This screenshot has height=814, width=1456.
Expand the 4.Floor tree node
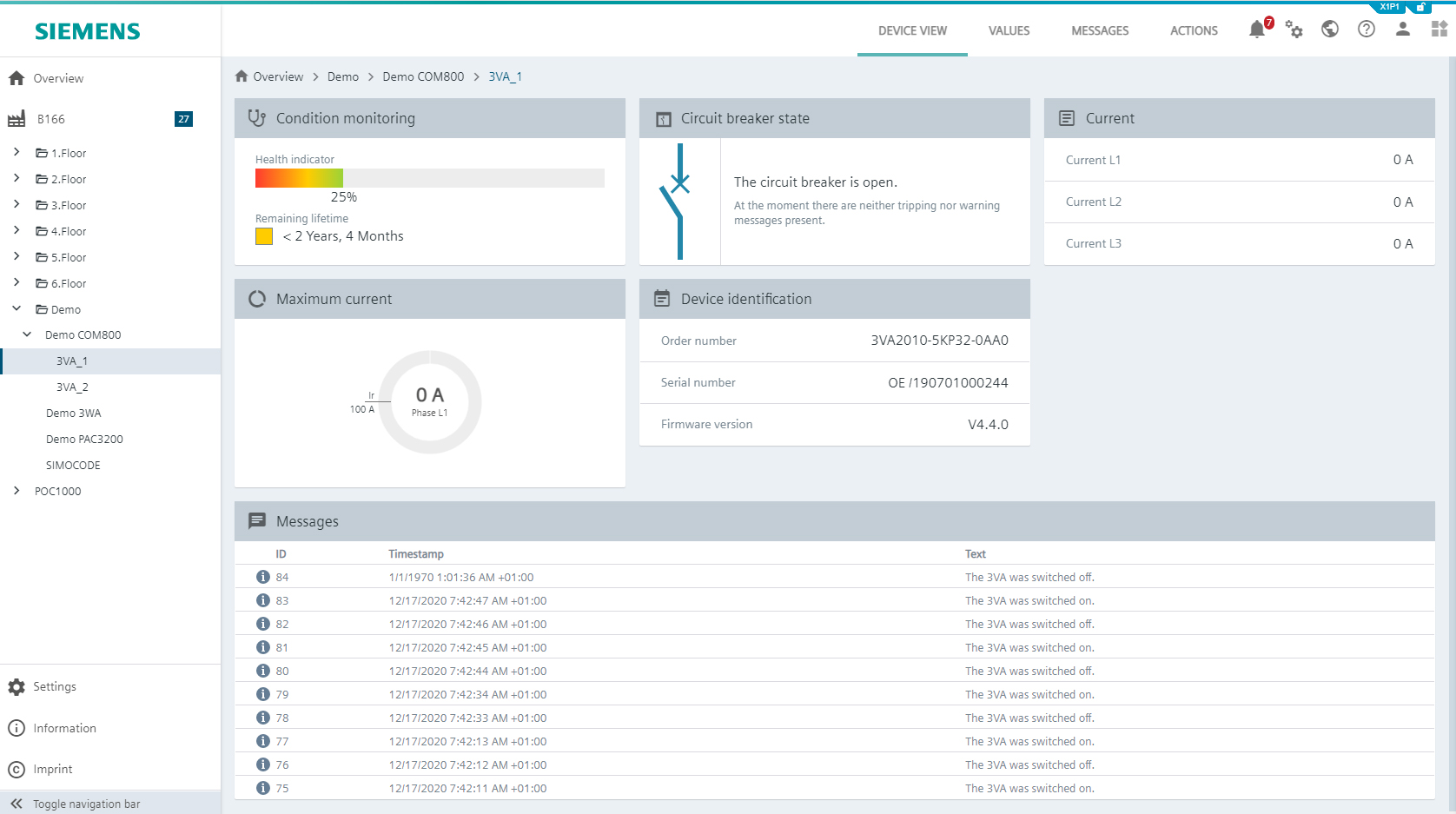click(x=17, y=230)
